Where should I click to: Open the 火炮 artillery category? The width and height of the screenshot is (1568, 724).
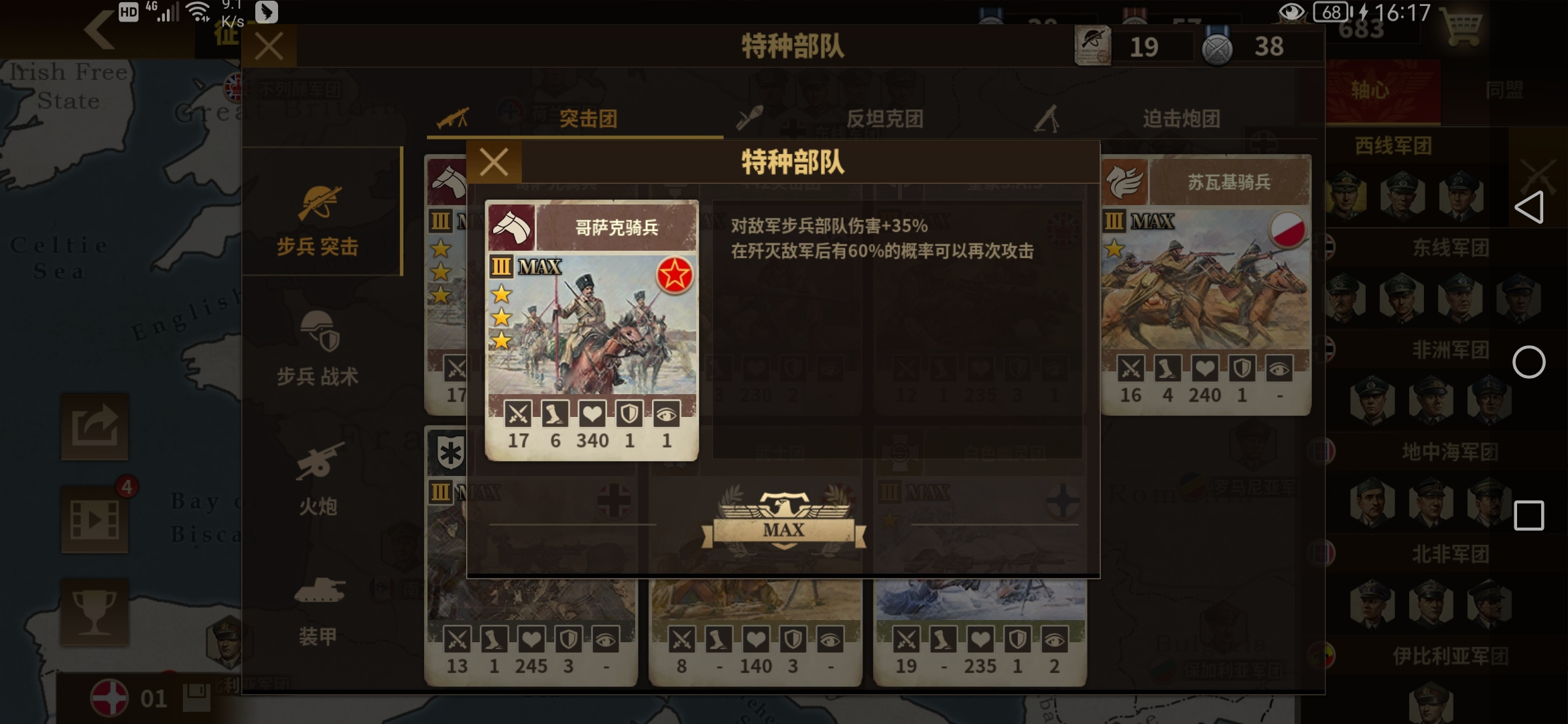(318, 479)
